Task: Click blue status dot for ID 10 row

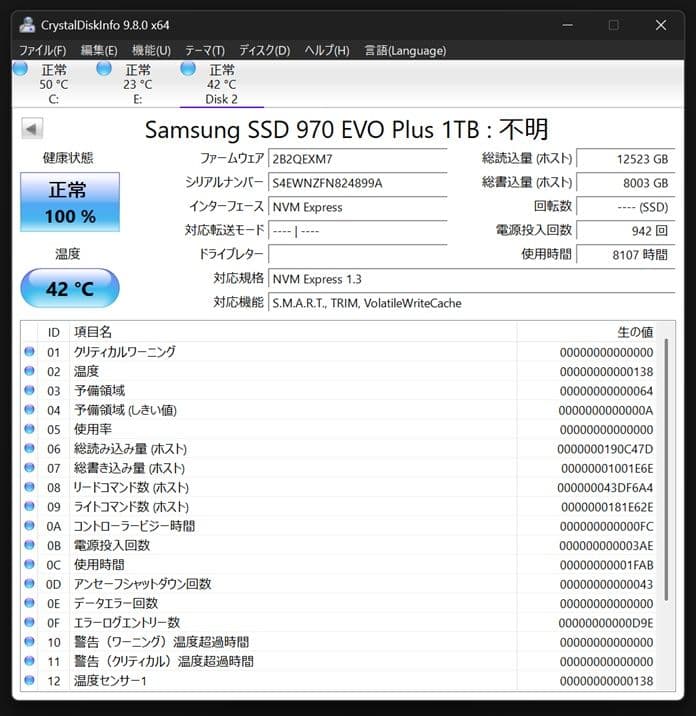Action: coord(29,642)
